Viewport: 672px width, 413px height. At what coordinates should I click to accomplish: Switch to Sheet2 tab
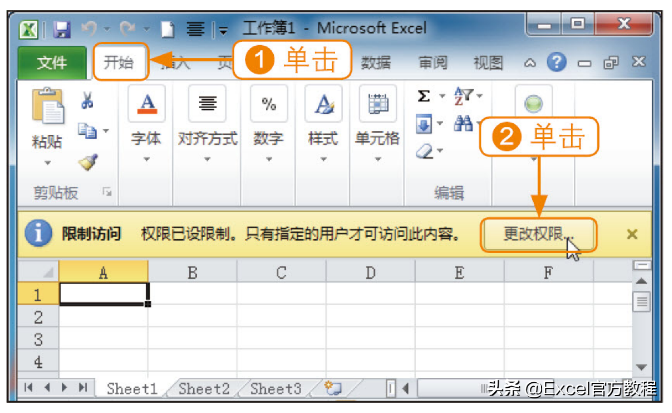[x=204, y=388]
